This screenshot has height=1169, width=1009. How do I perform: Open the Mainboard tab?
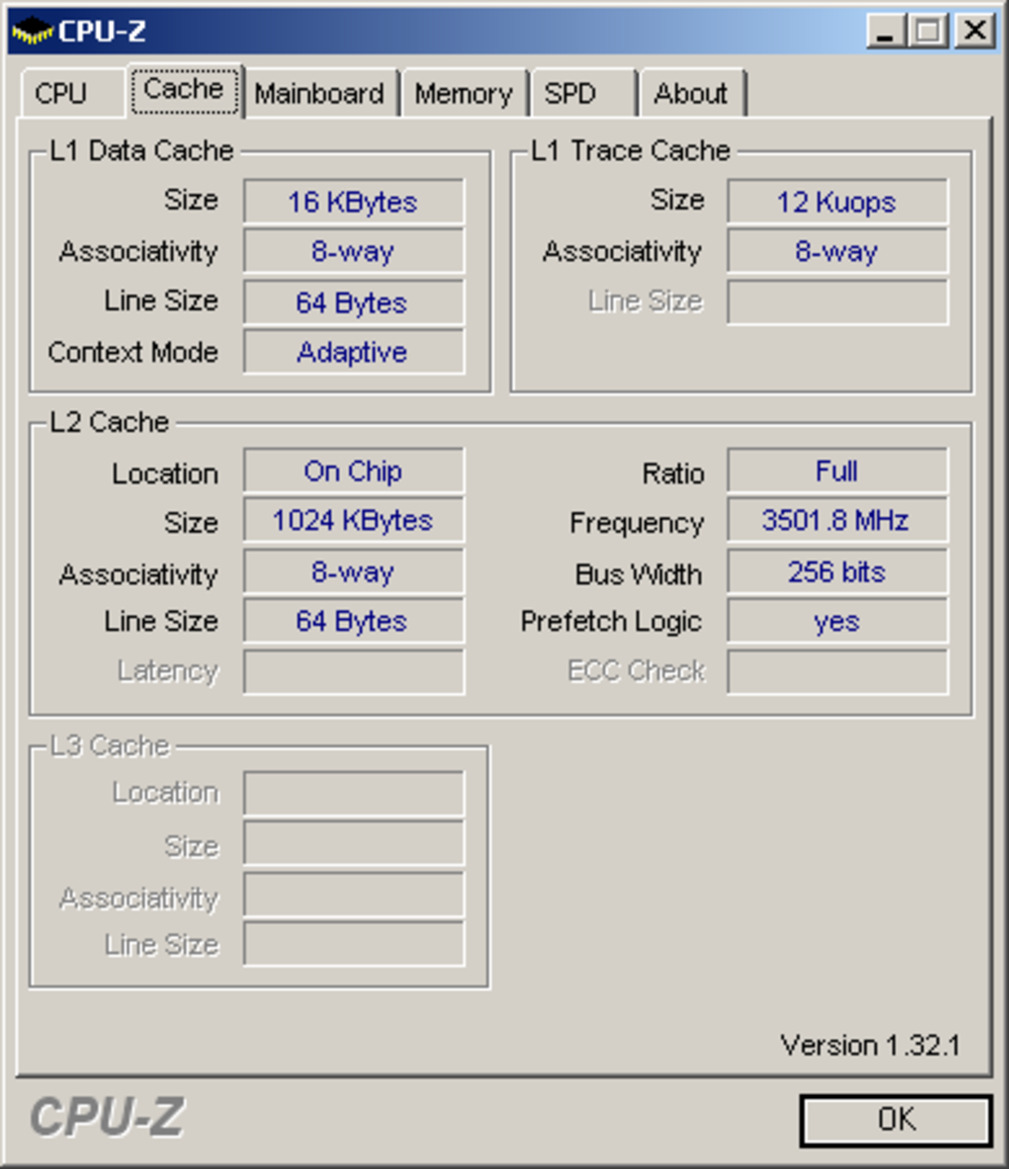321,94
